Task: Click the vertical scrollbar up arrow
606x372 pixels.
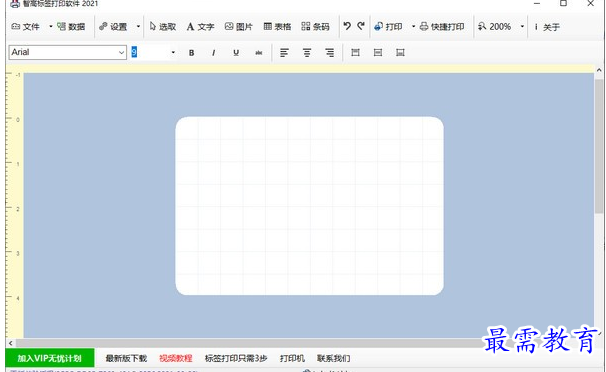Action: 599,70
